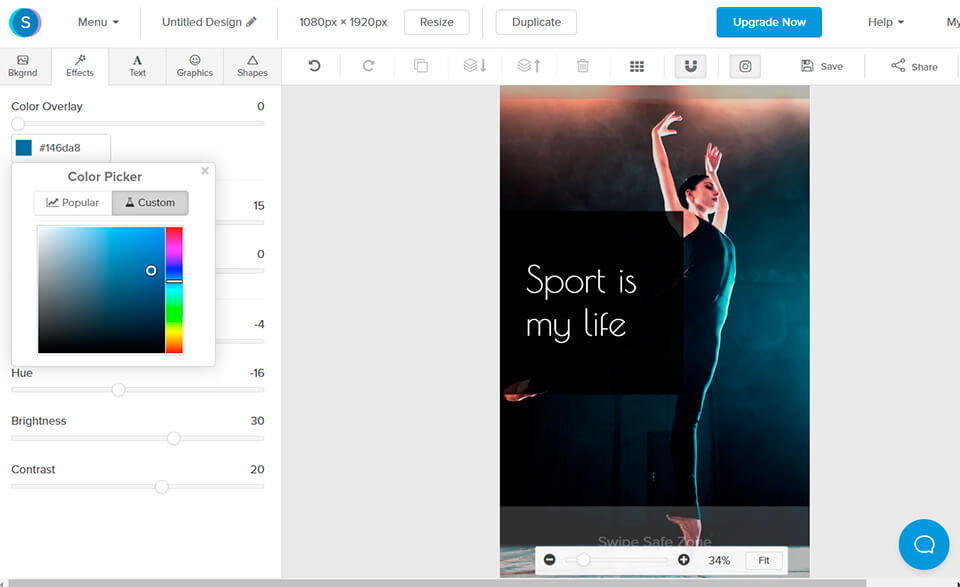Bring the selected layer forward
This screenshot has height=587, width=960.
(x=527, y=66)
